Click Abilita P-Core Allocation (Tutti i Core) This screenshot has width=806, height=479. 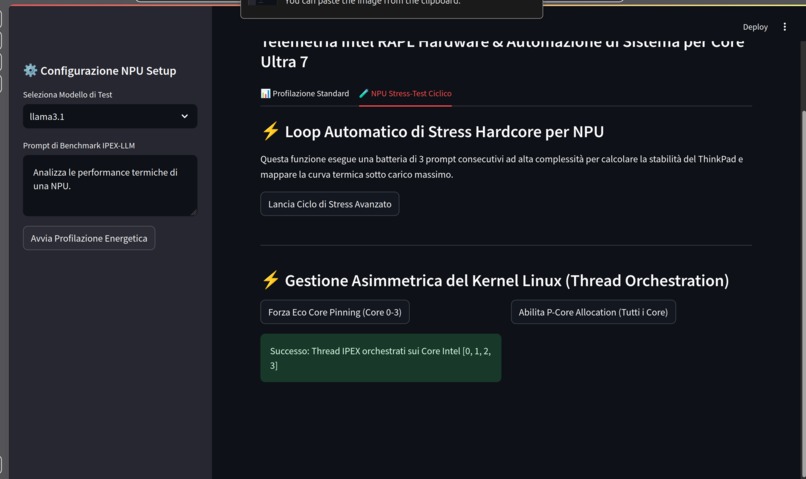(x=593, y=312)
